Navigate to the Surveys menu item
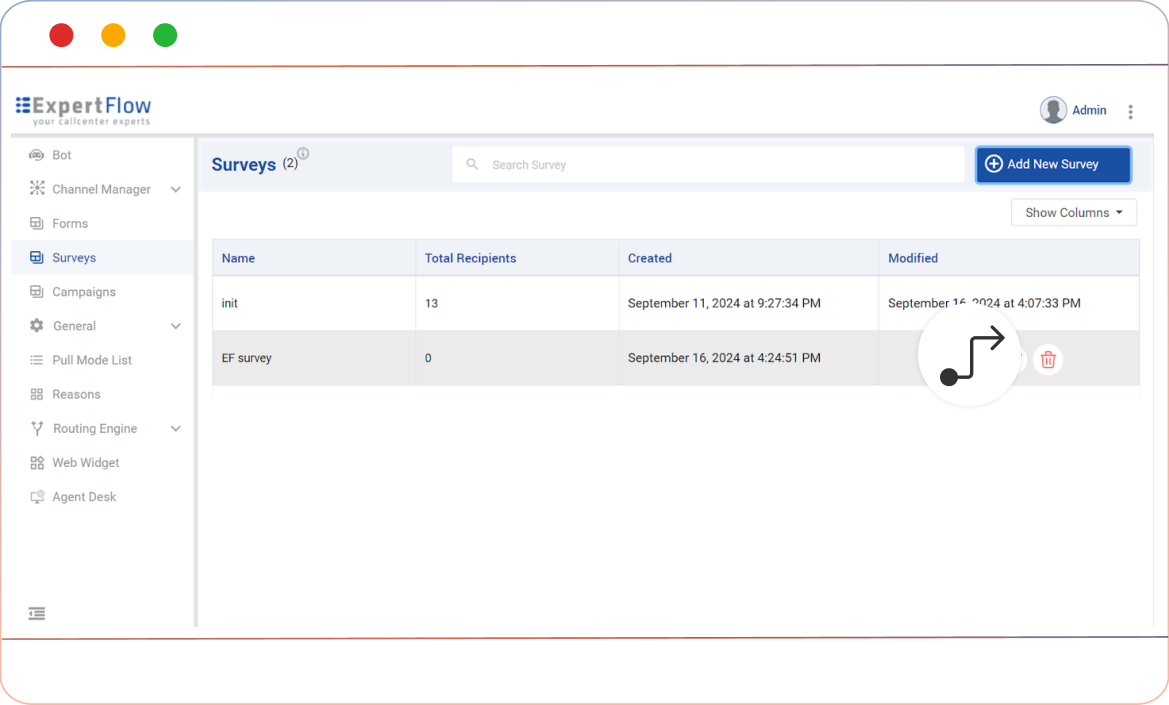 [x=74, y=257]
